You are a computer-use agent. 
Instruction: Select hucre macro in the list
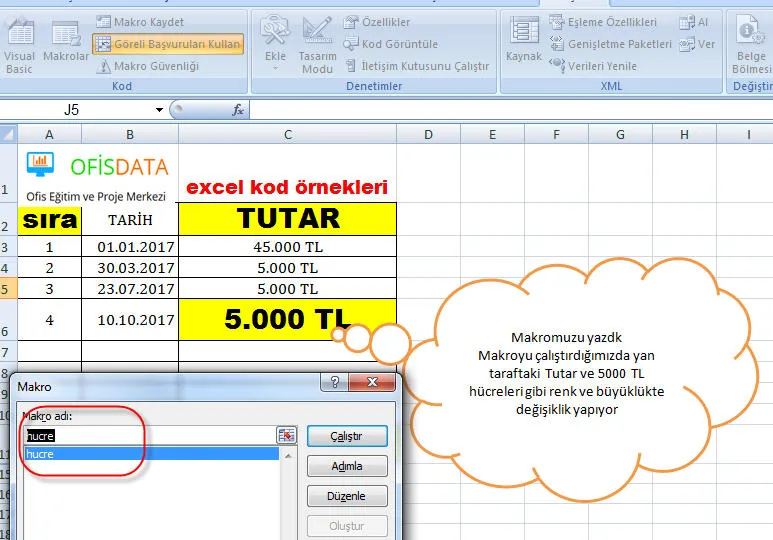coord(150,454)
